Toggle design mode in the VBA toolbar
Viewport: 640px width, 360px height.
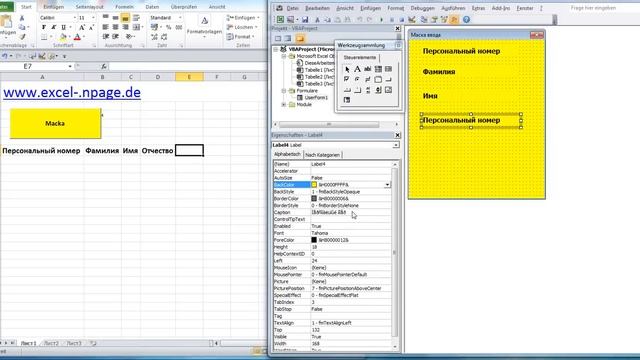(x=412, y=20)
